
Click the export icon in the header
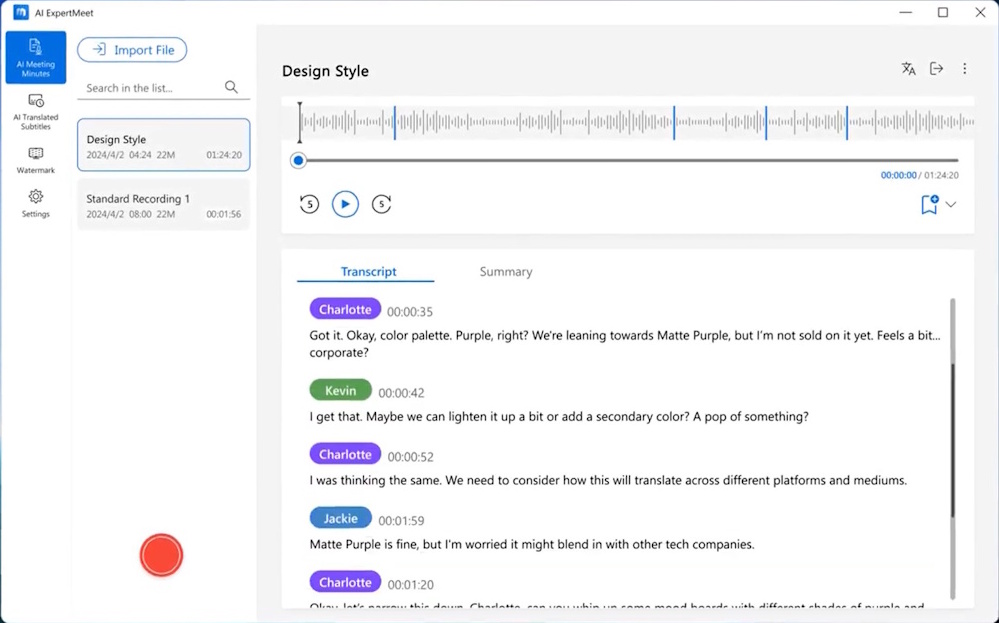[936, 69]
